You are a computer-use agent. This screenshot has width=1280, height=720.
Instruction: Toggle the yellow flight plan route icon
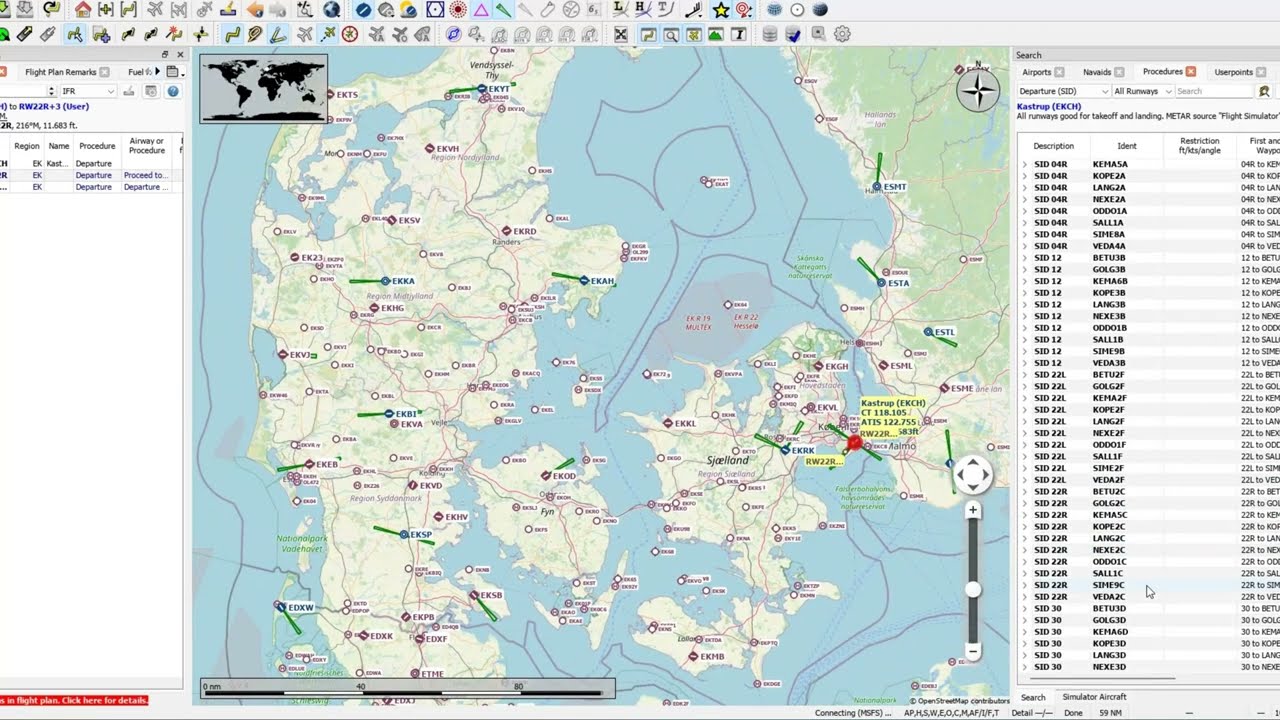232,34
